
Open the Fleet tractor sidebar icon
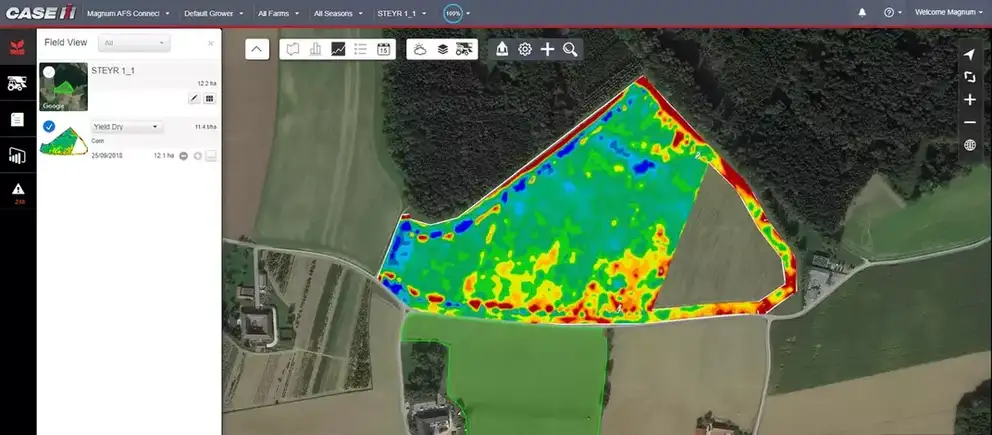pyautogui.click(x=17, y=83)
